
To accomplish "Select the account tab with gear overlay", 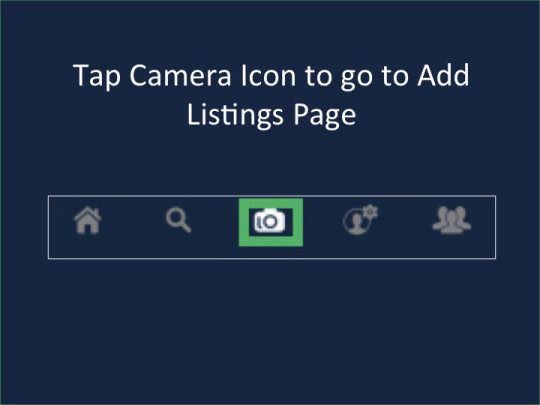I will tap(361, 220).
